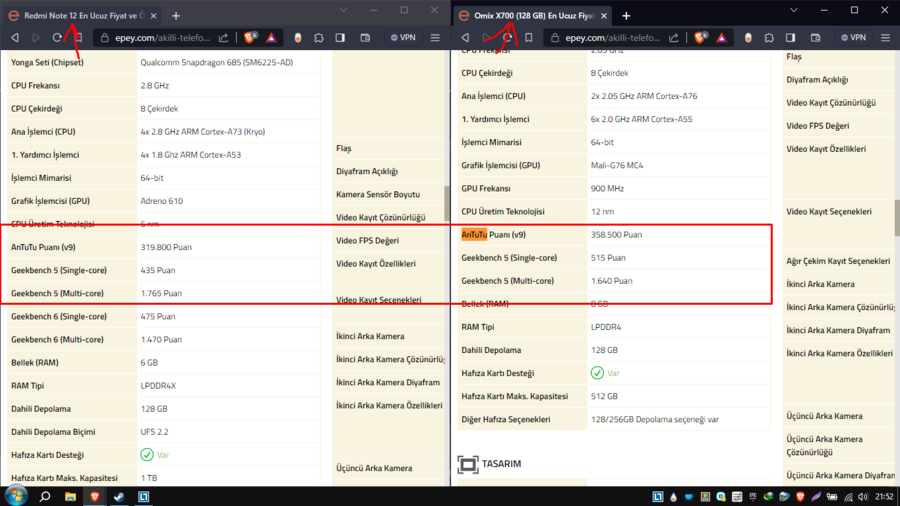Click 'Var' card support value in Omix window
Image resolution: width=900 pixels, height=506 pixels.
(613, 373)
